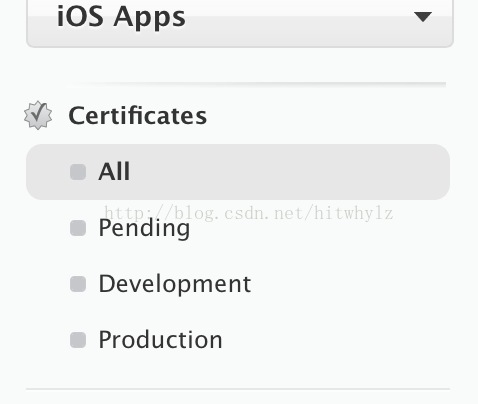
Task: Click the square bullet beside All
Action: tap(78, 172)
